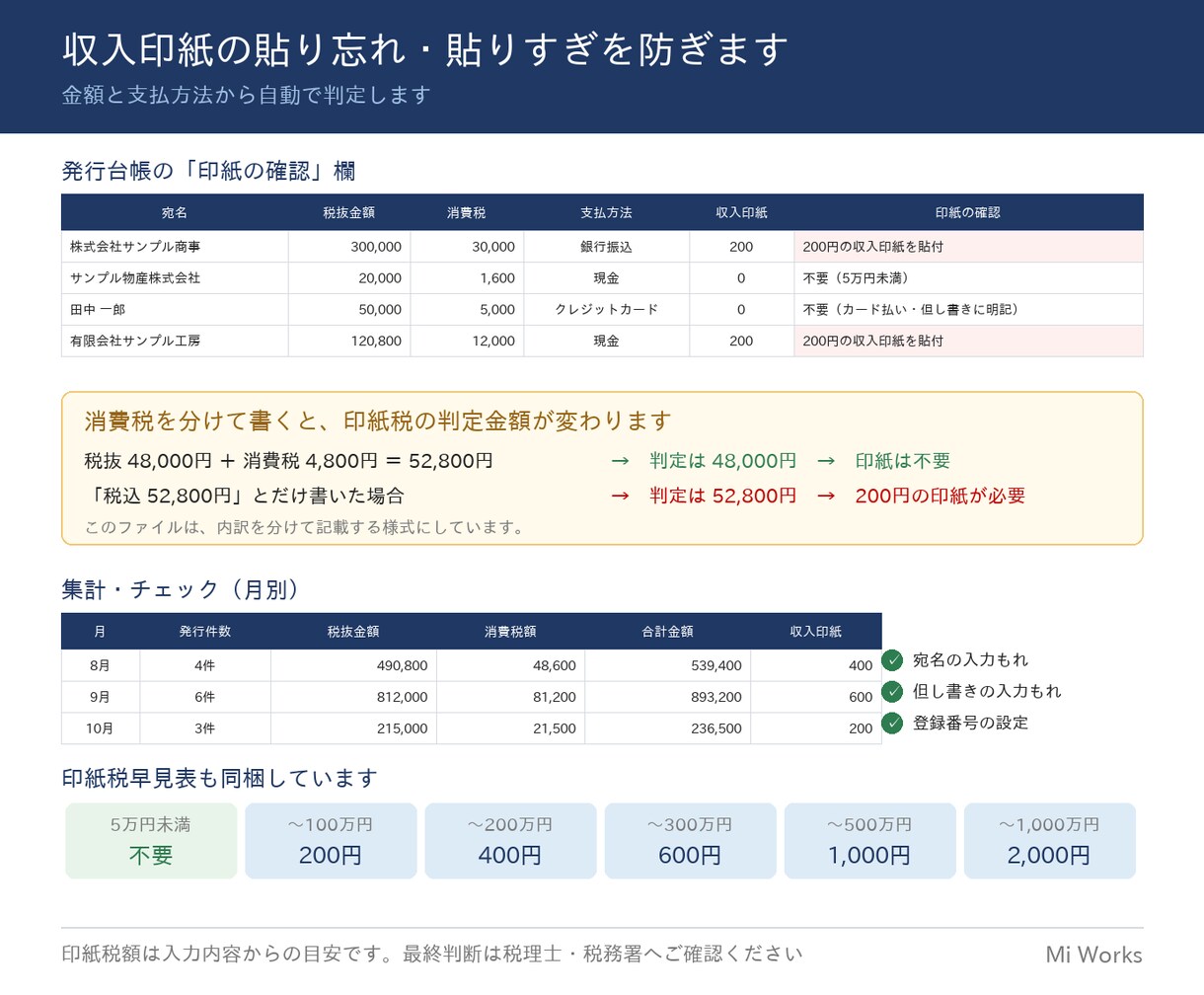The height and width of the screenshot is (995, 1204).
Task: Click the 現金 cell in サンプル物産株式会社 row
Action: tap(606, 278)
